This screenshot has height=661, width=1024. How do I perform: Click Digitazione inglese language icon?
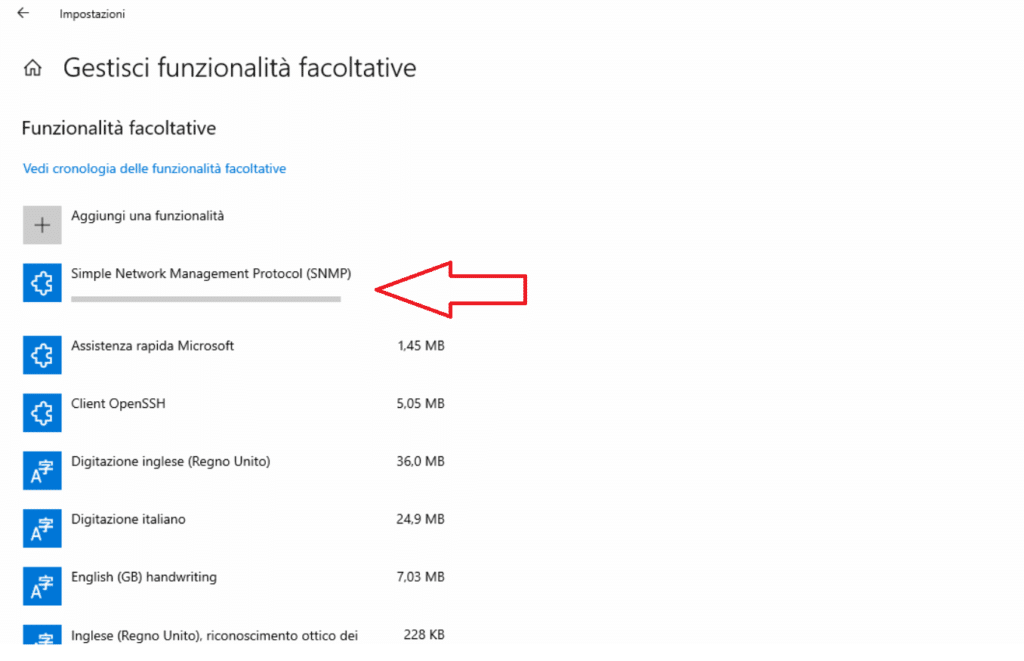point(42,470)
